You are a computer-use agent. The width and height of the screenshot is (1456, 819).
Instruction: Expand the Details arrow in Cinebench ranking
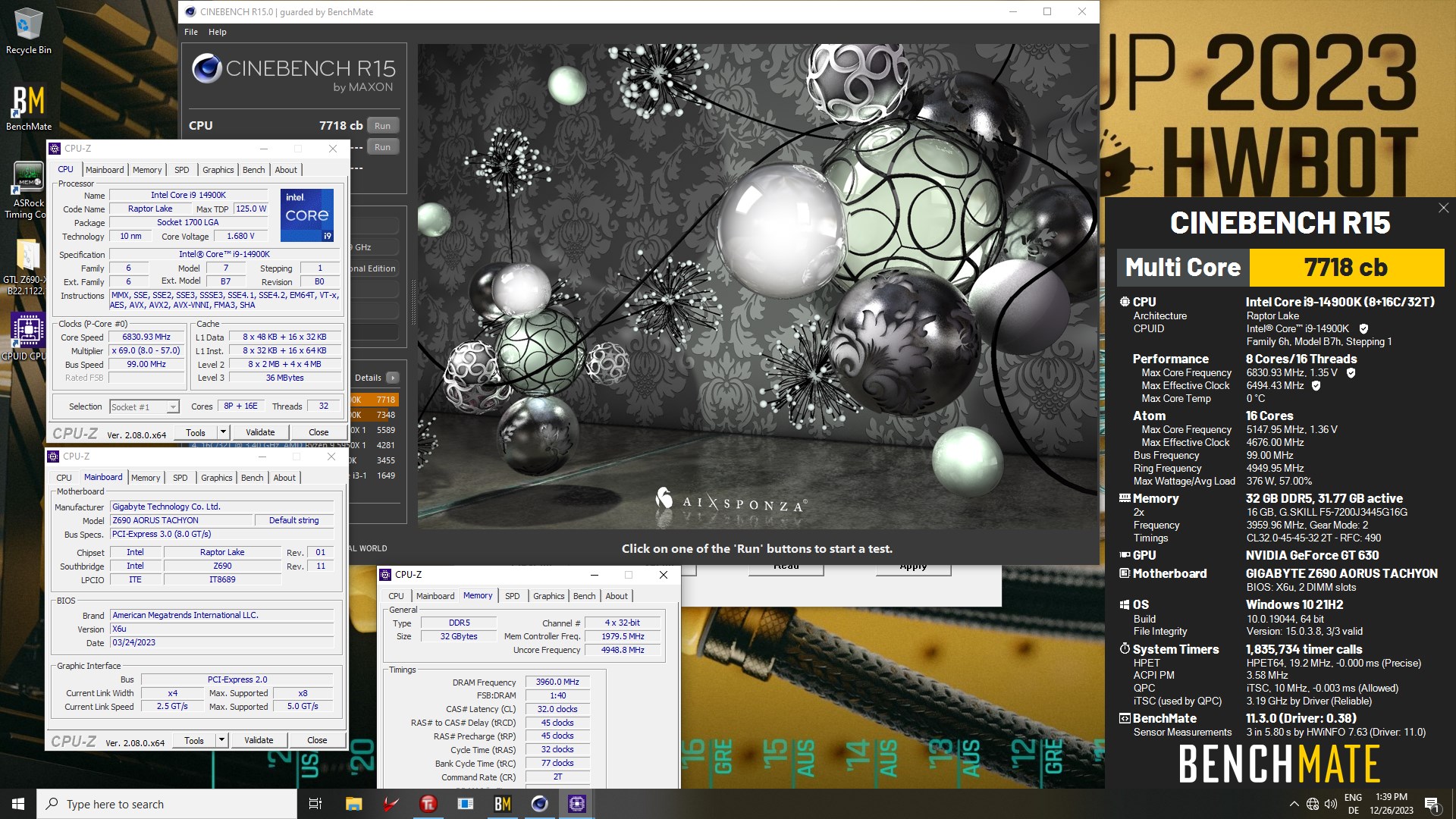(393, 378)
